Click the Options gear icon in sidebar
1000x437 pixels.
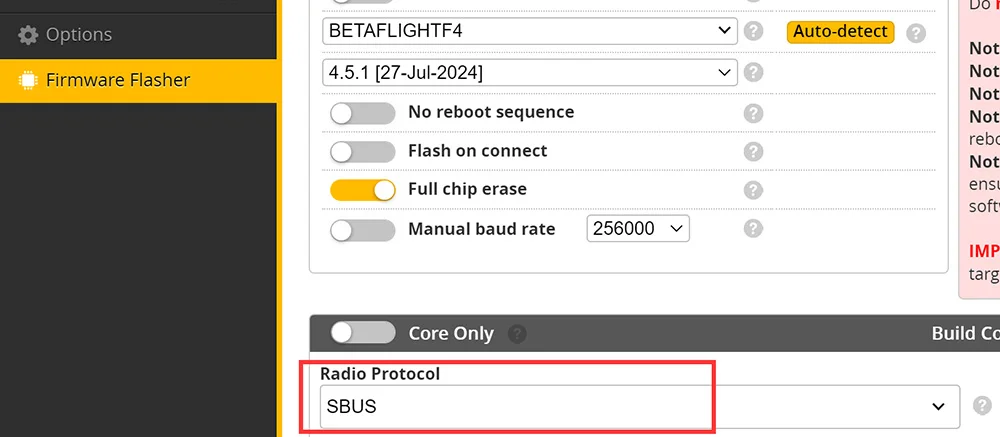[x=28, y=35]
